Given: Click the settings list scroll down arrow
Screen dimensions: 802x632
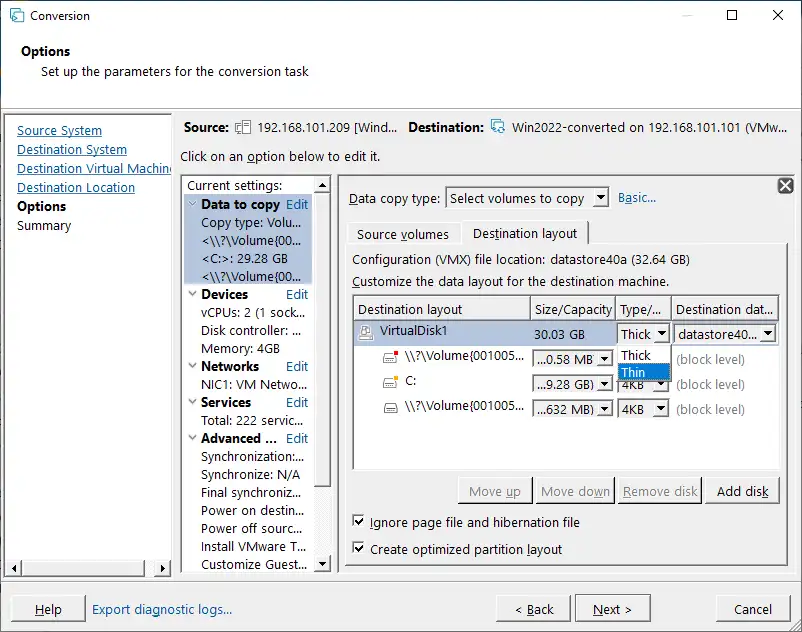Looking at the screenshot, I should coord(322,563).
